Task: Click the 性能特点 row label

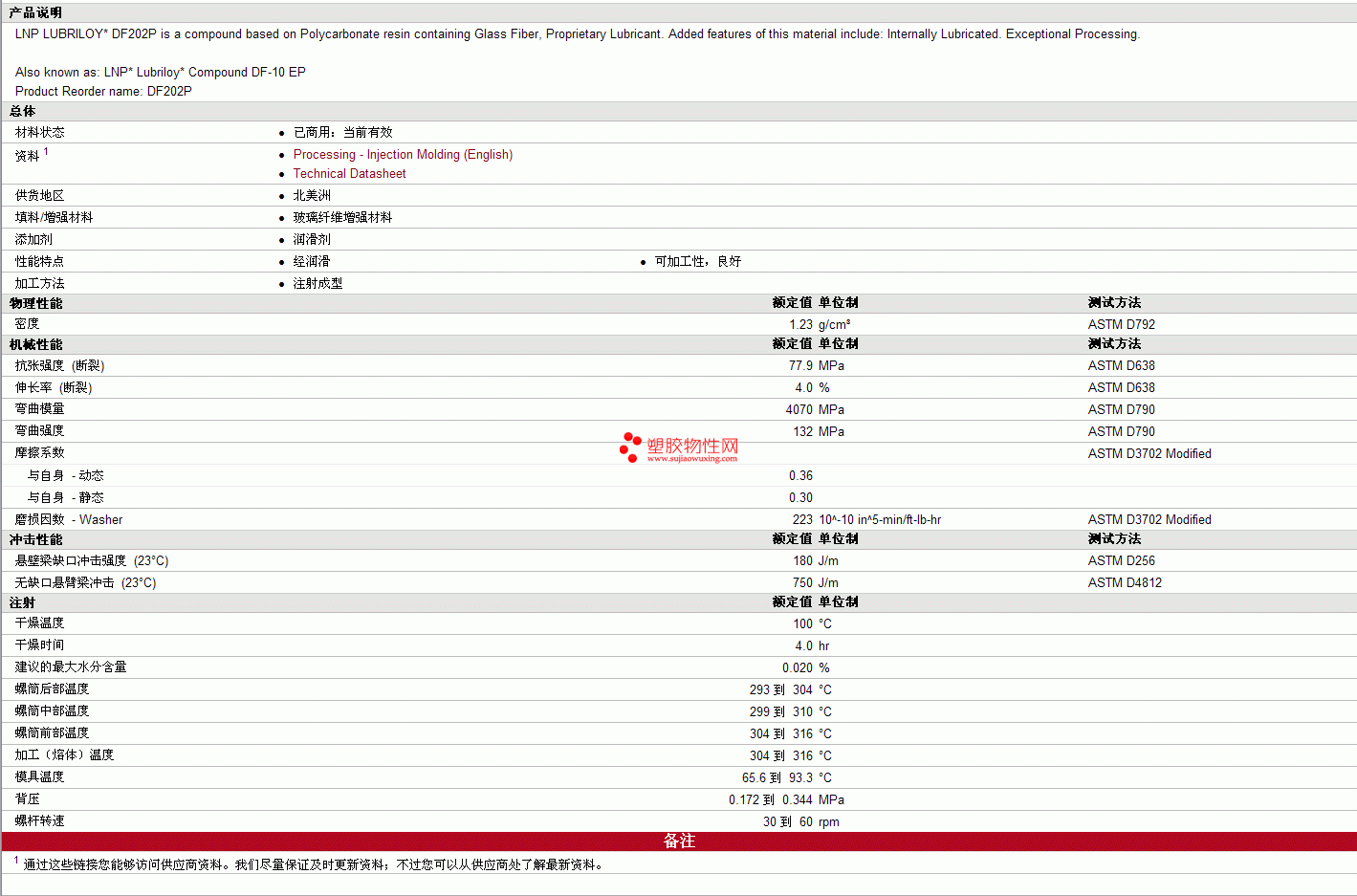Action: pos(39,262)
